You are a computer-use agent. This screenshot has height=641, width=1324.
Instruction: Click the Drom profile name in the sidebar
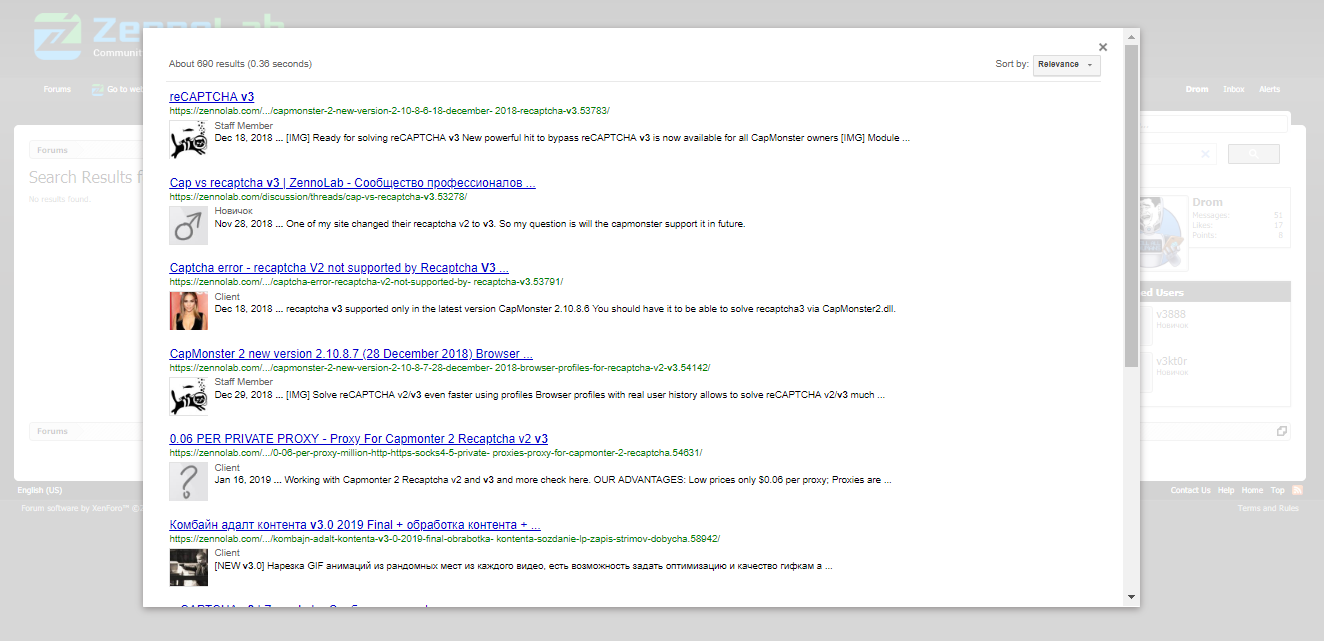[1207, 202]
